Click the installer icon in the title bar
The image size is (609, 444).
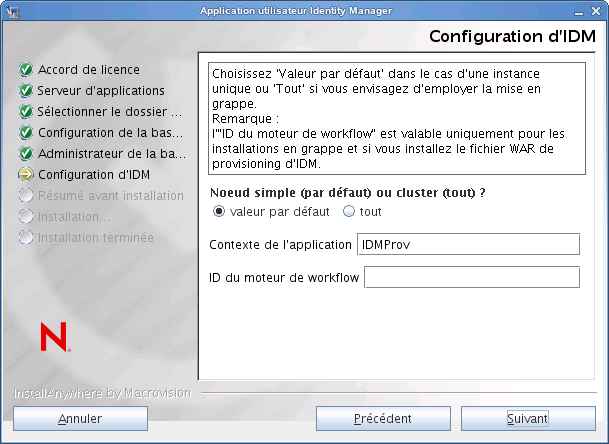[12, 11]
